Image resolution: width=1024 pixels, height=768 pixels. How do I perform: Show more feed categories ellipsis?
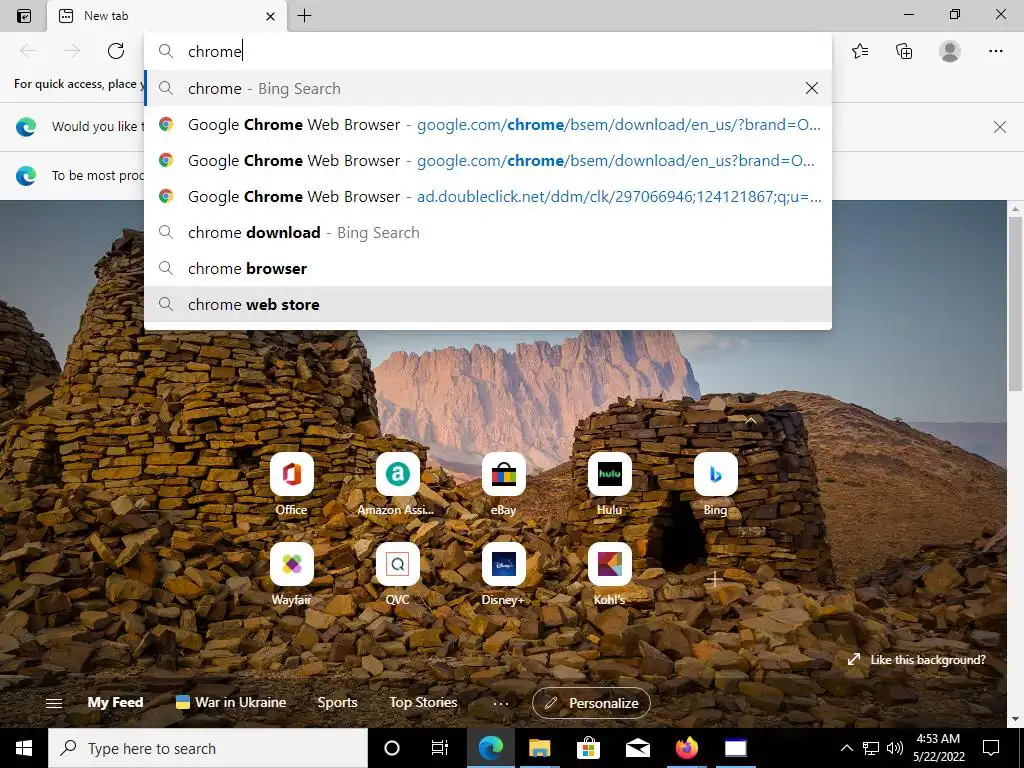coord(501,703)
